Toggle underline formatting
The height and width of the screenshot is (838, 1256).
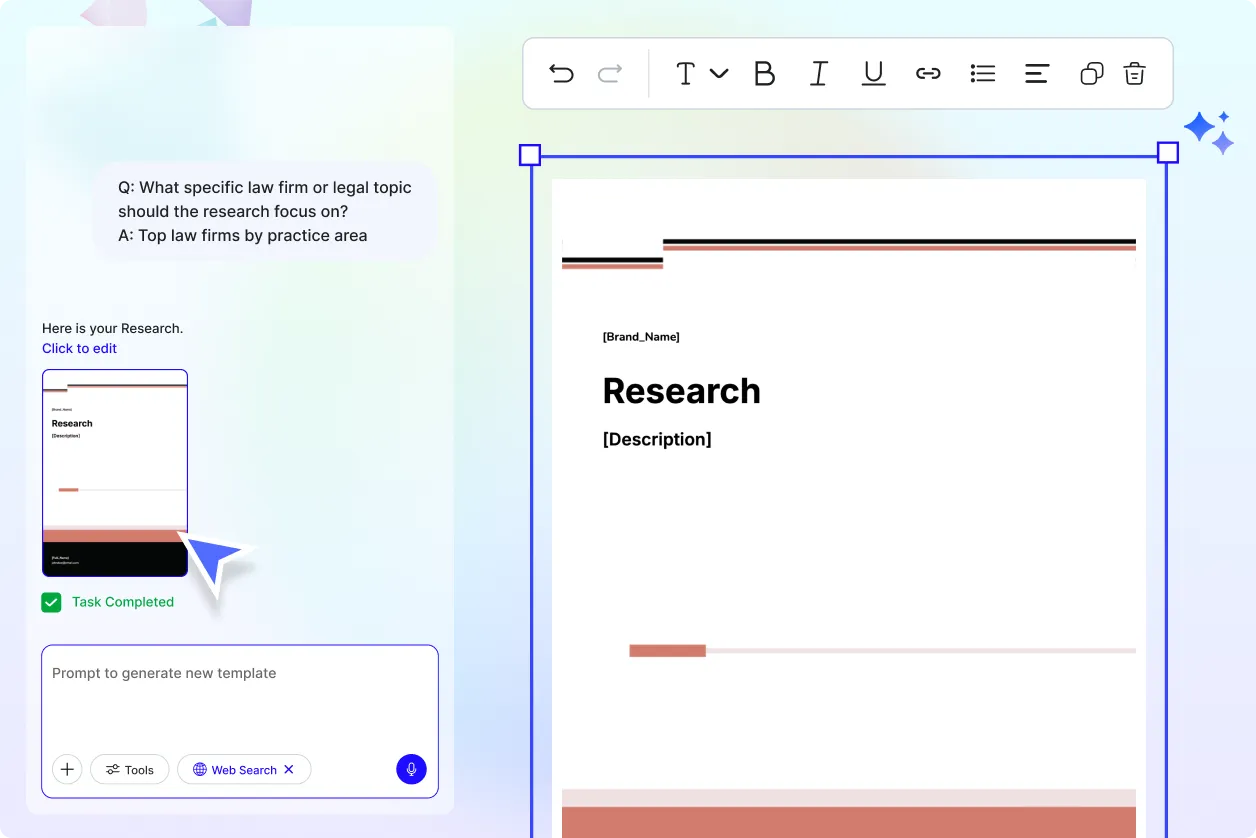coord(873,73)
